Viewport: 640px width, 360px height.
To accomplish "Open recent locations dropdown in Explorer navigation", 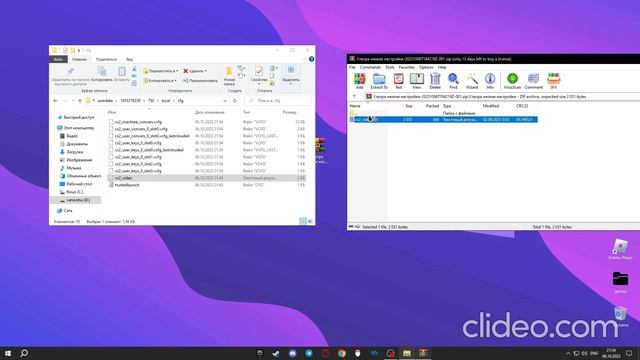I will (x=73, y=100).
